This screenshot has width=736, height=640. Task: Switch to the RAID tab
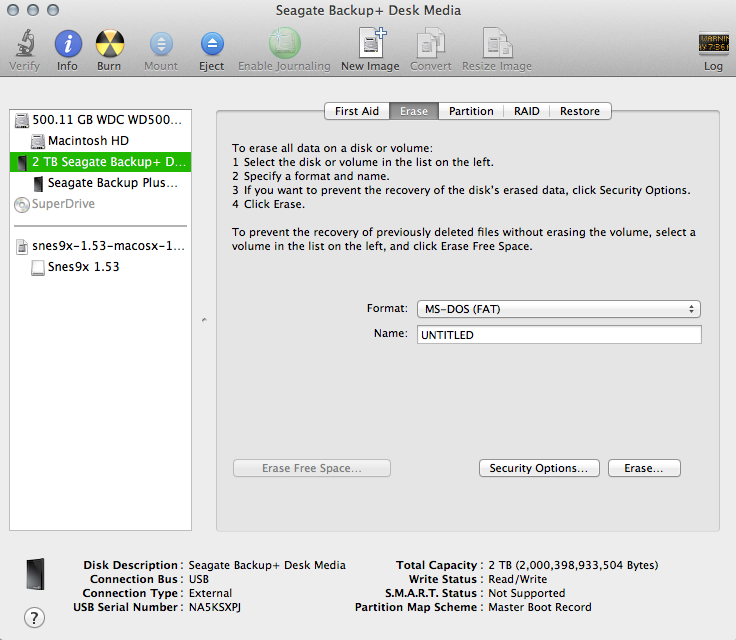point(526,111)
